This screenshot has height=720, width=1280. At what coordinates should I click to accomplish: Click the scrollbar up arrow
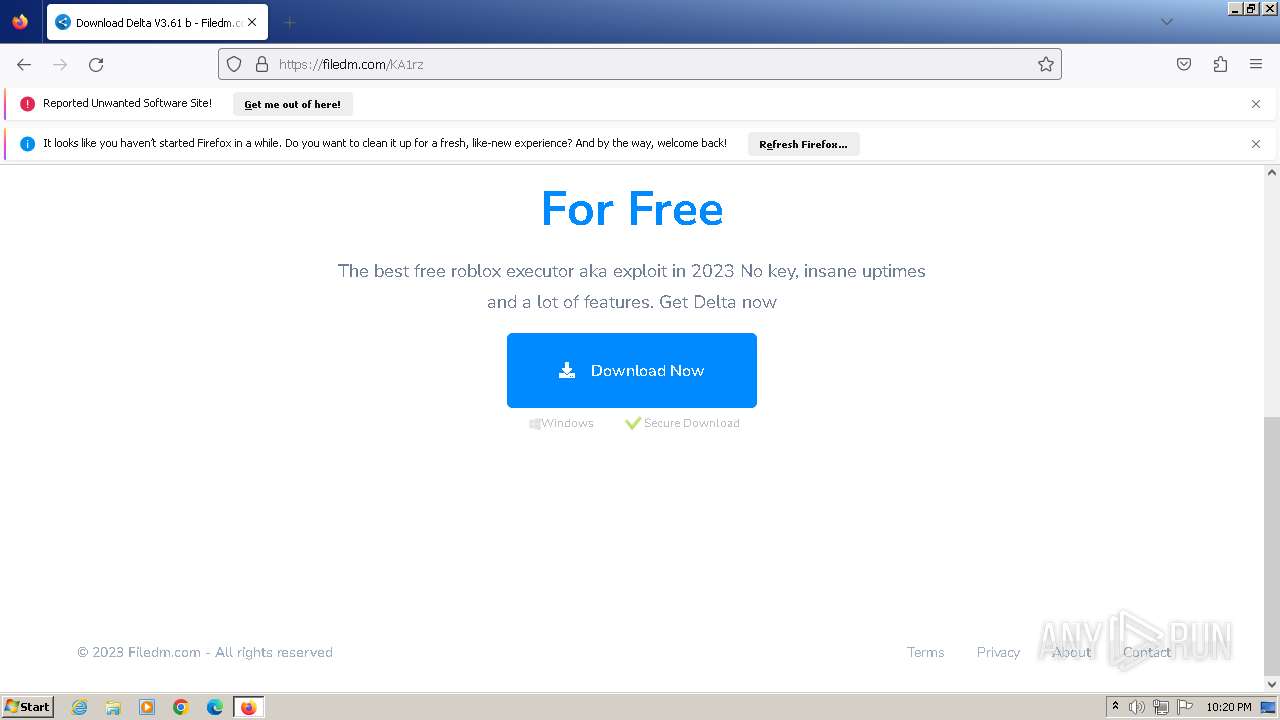tap(1271, 172)
